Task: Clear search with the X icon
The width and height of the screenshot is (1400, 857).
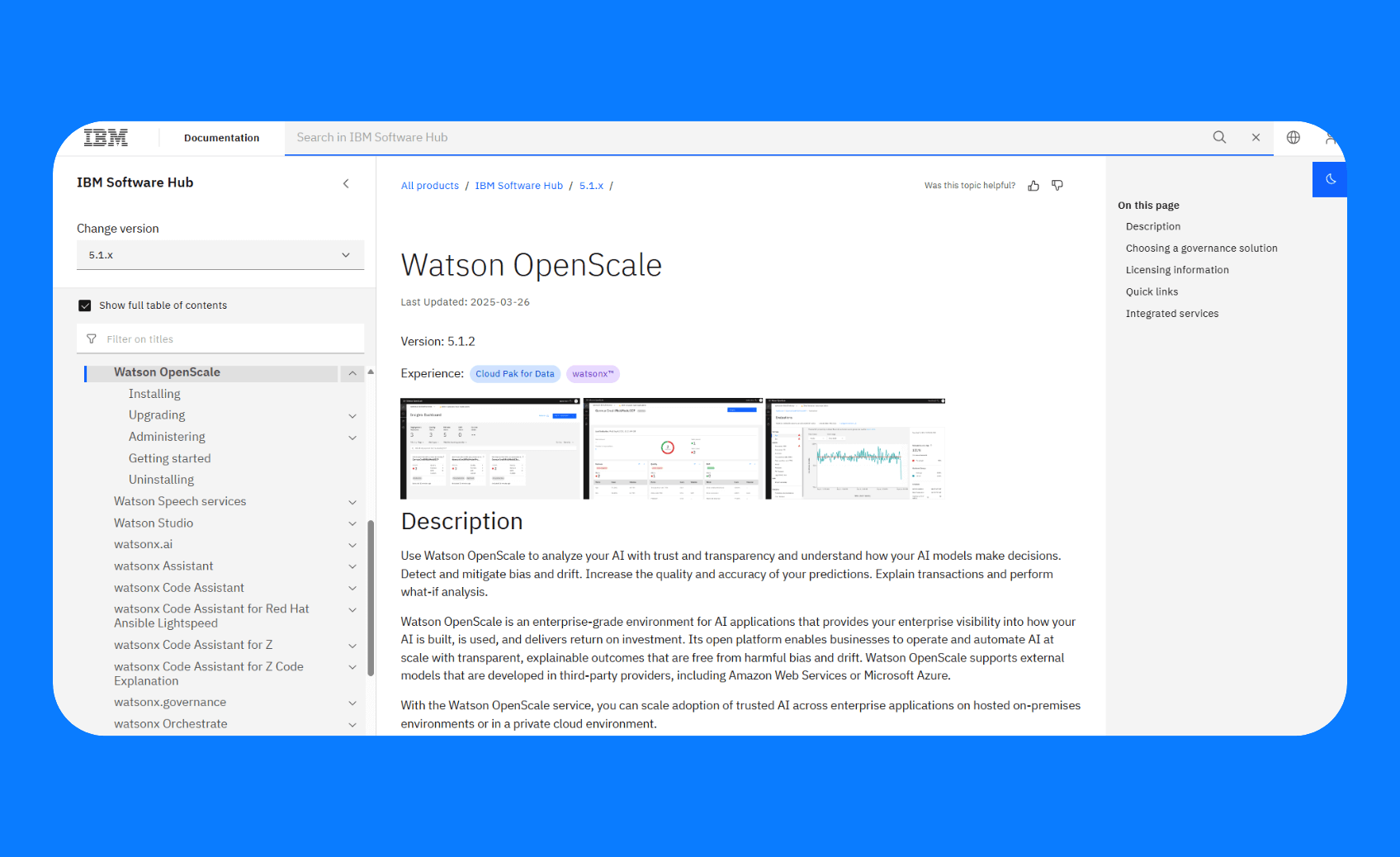Action: click(1256, 138)
